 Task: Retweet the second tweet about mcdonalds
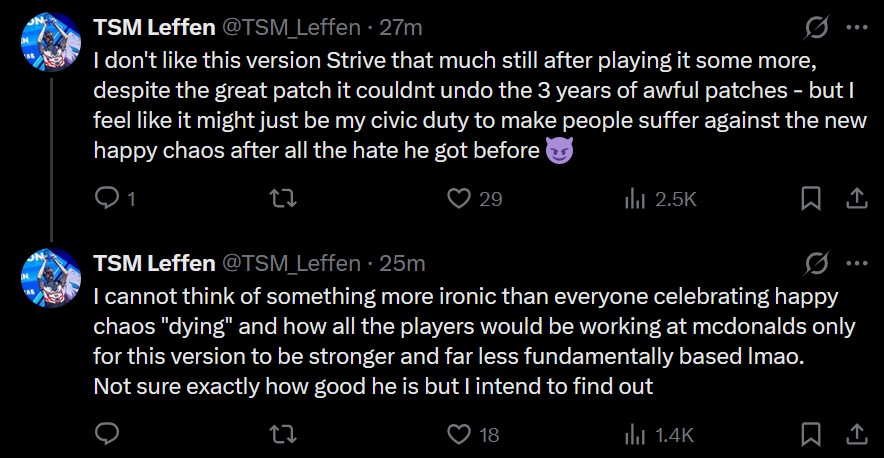pos(284,434)
